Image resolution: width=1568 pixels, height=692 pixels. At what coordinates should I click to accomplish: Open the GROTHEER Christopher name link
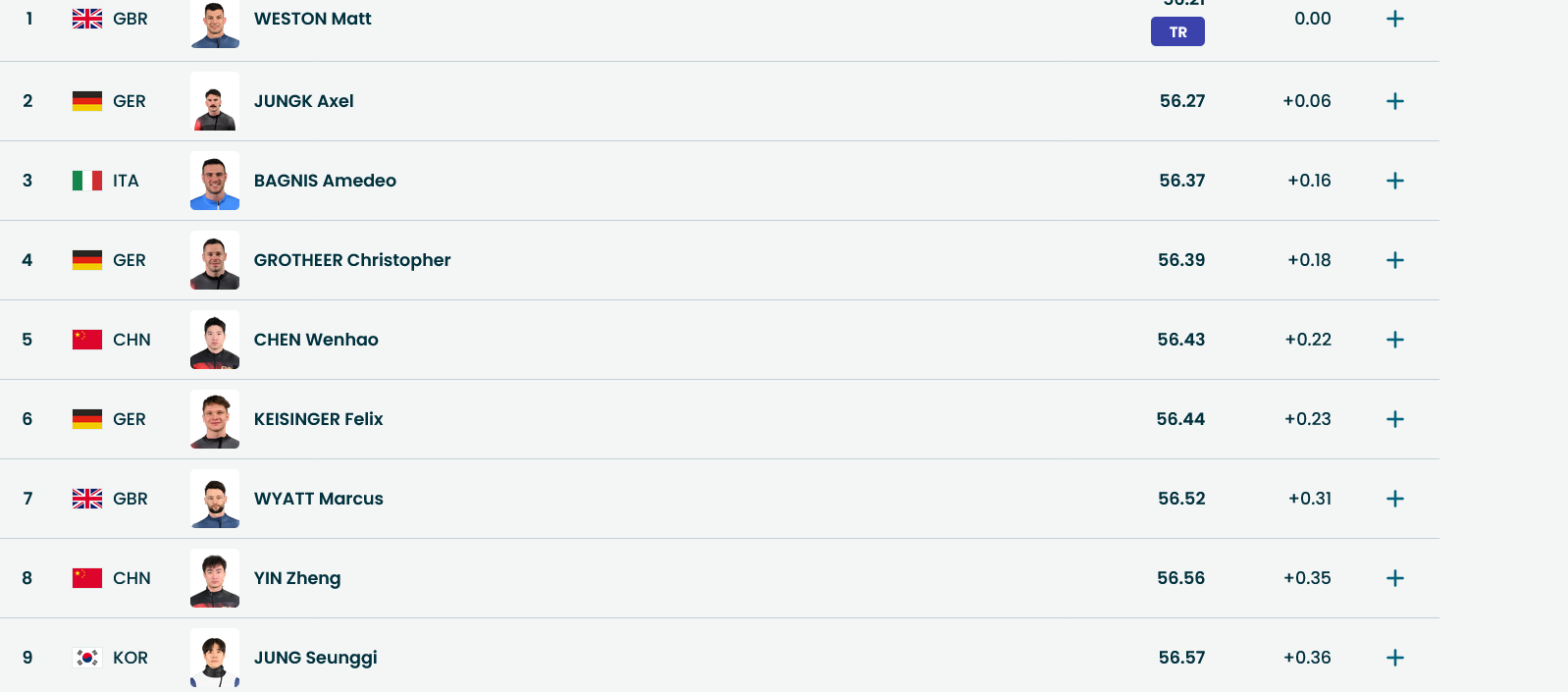click(352, 260)
